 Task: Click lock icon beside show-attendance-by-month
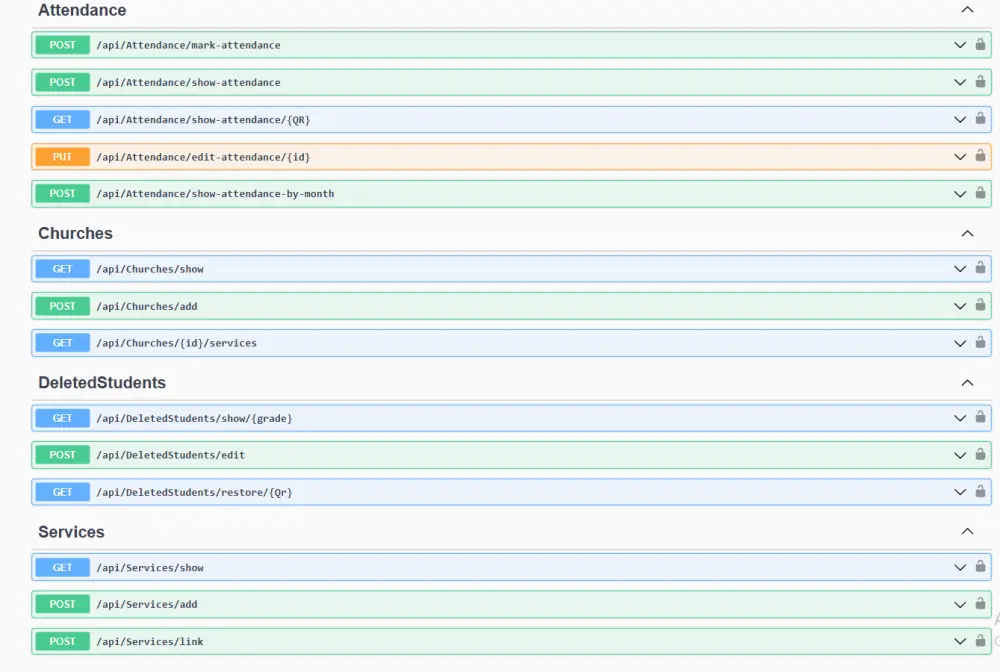click(x=979, y=193)
